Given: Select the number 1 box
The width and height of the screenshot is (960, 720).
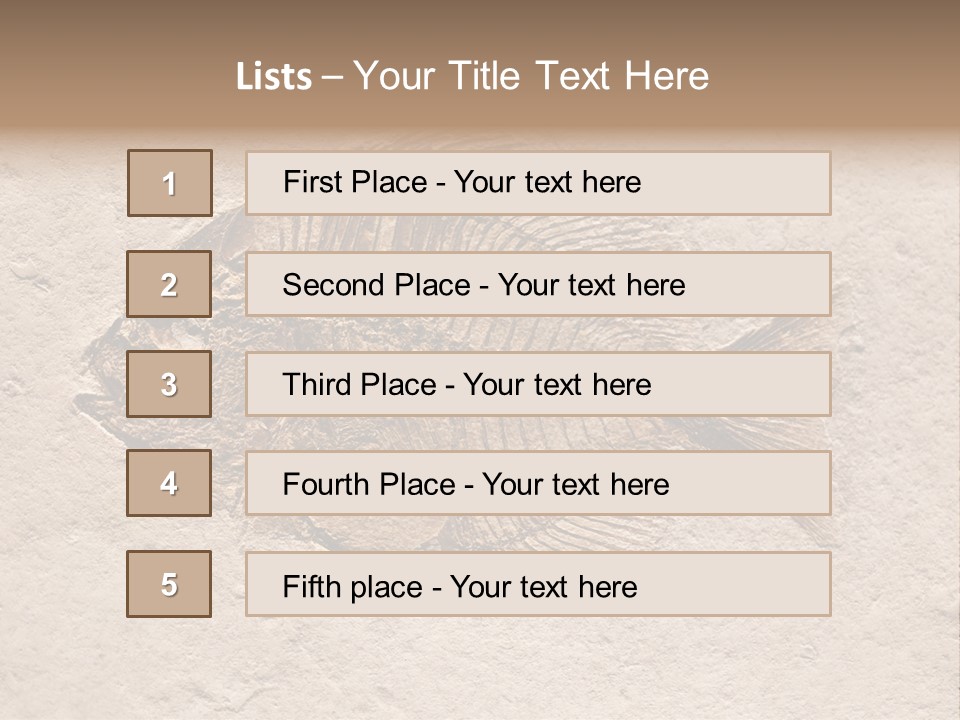Looking at the screenshot, I should (170, 183).
